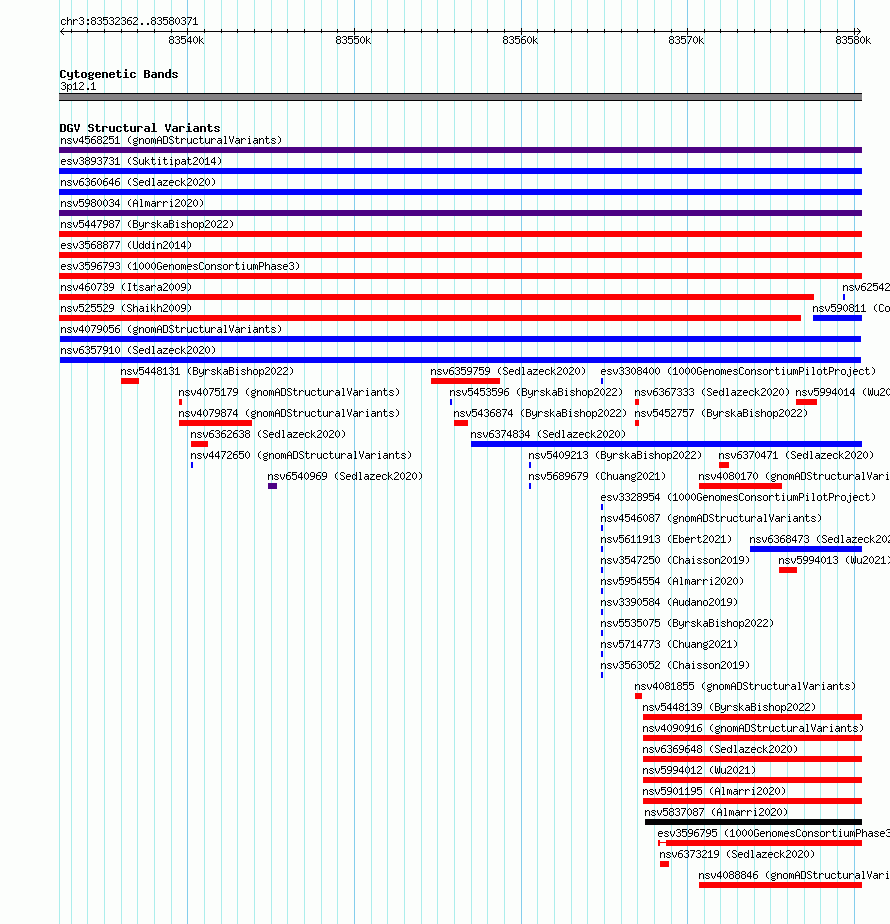Click the red bar under nsv6359759
The width and height of the screenshot is (890, 924).
click(x=465, y=381)
